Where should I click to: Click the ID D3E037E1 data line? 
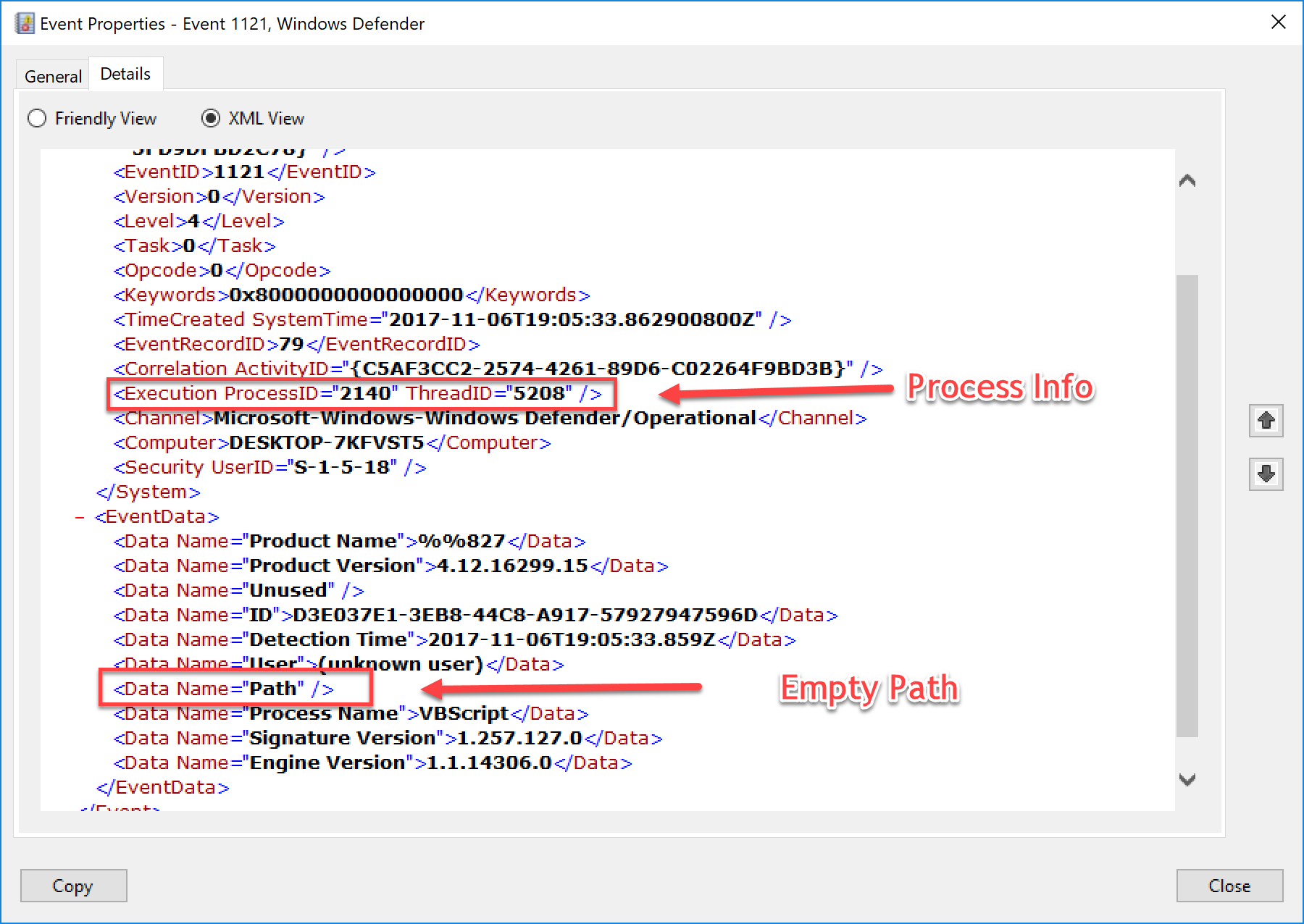click(476, 616)
